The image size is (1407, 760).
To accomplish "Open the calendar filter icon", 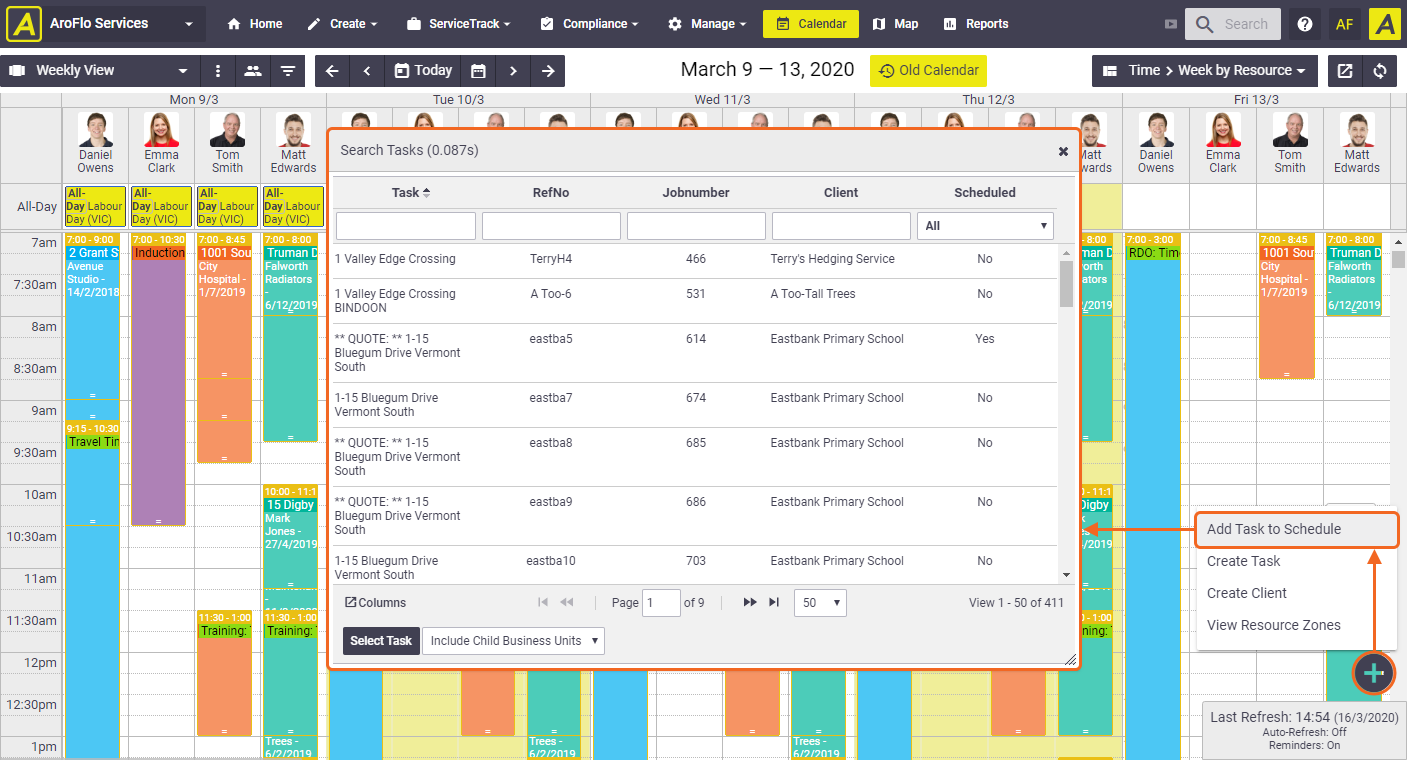I will [289, 71].
